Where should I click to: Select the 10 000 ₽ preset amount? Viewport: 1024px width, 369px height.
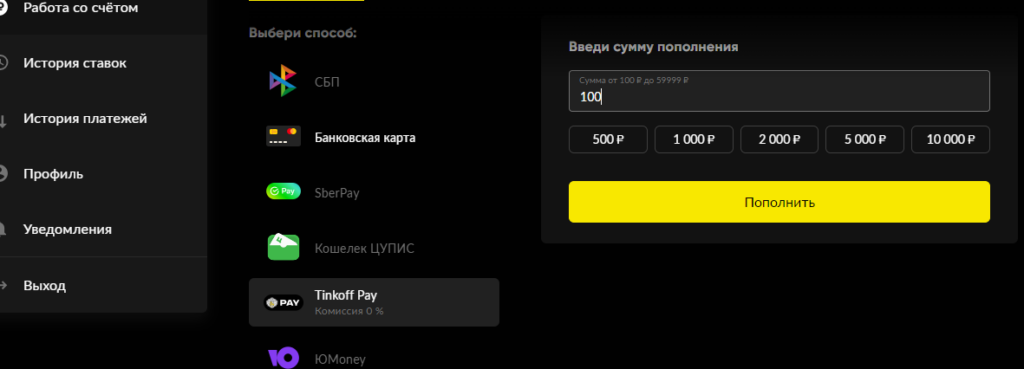pyautogui.click(x=950, y=139)
